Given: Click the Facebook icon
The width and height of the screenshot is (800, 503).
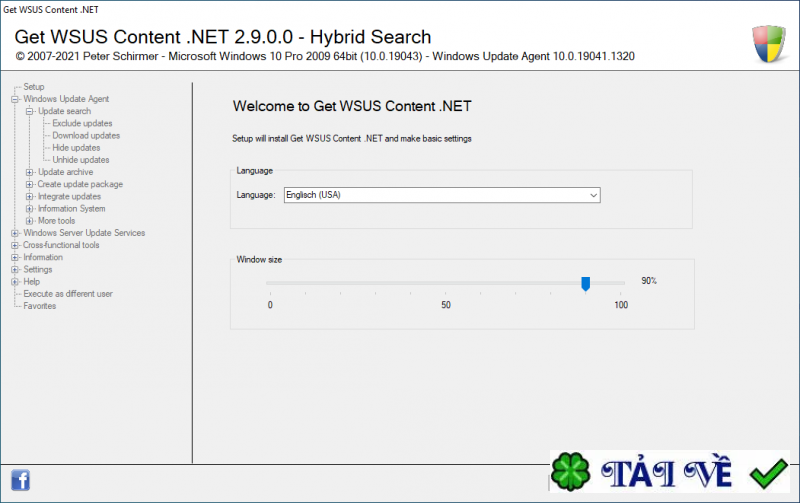Looking at the screenshot, I should tap(20, 480).
